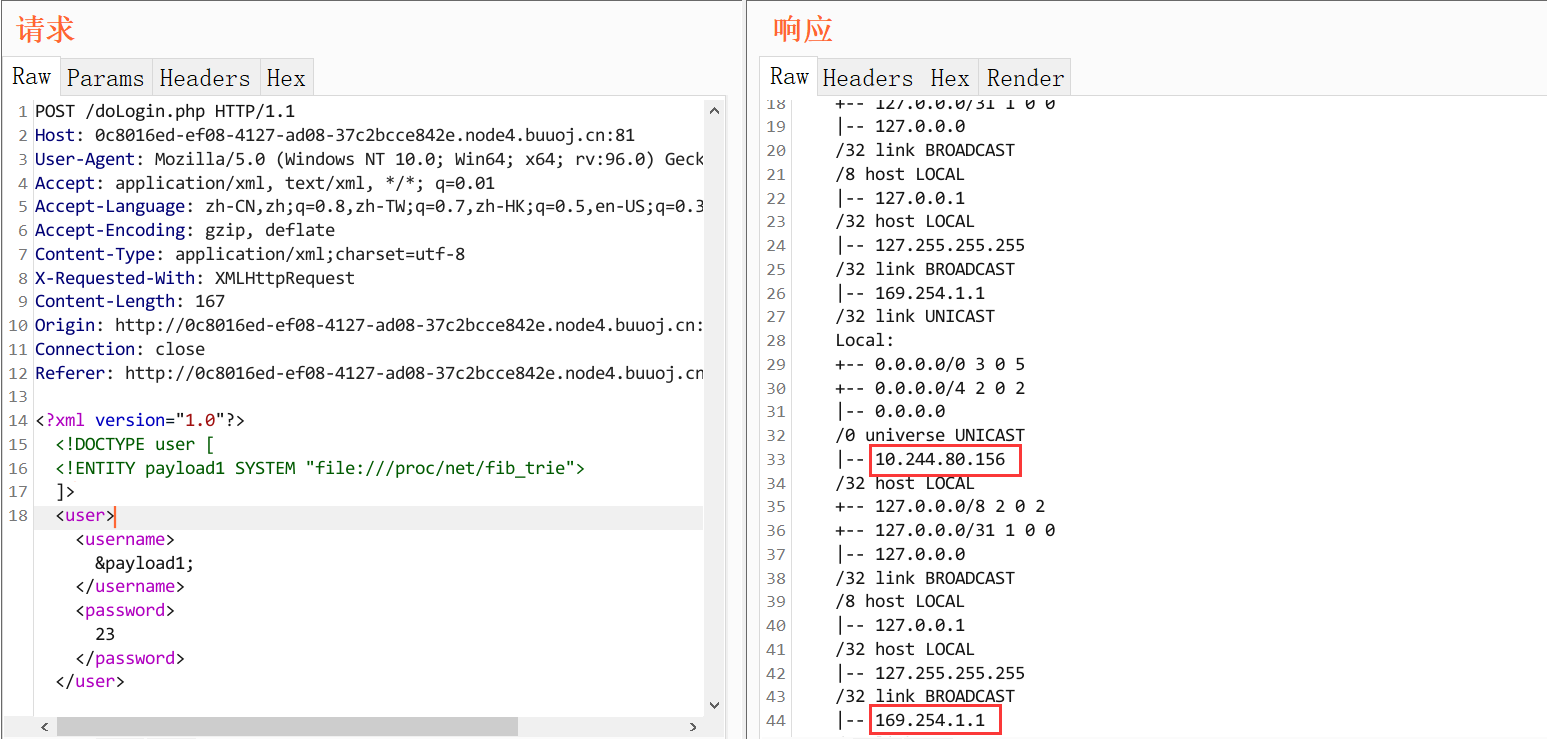Click the X-Requested-With header line
This screenshot has width=1547, height=739.
[x=195, y=278]
